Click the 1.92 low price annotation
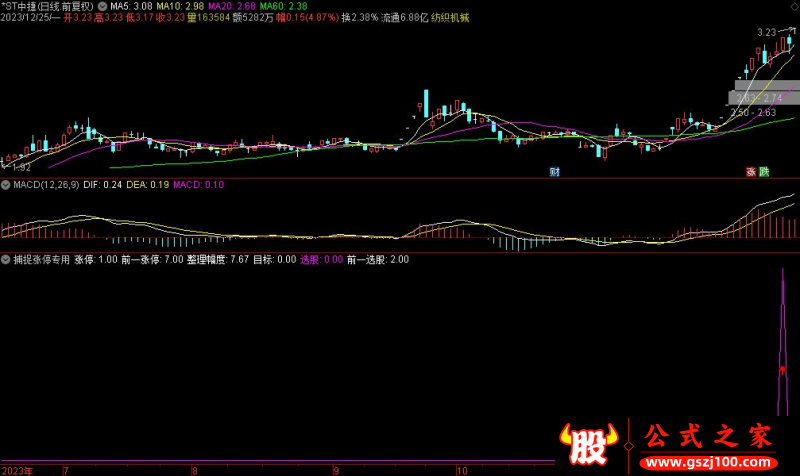The image size is (800, 476). [20, 167]
